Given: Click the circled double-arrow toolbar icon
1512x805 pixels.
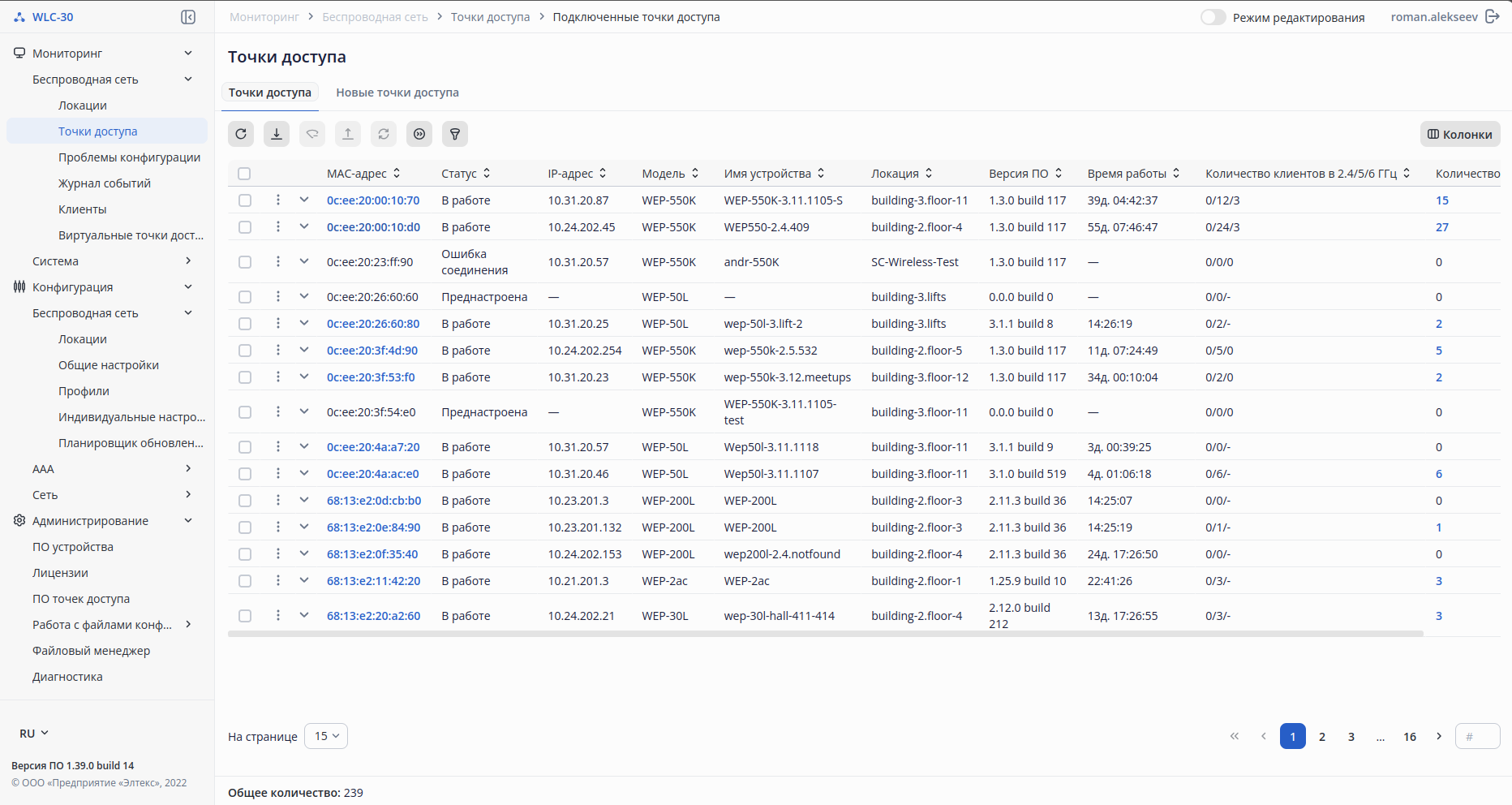Looking at the screenshot, I should tap(419, 134).
